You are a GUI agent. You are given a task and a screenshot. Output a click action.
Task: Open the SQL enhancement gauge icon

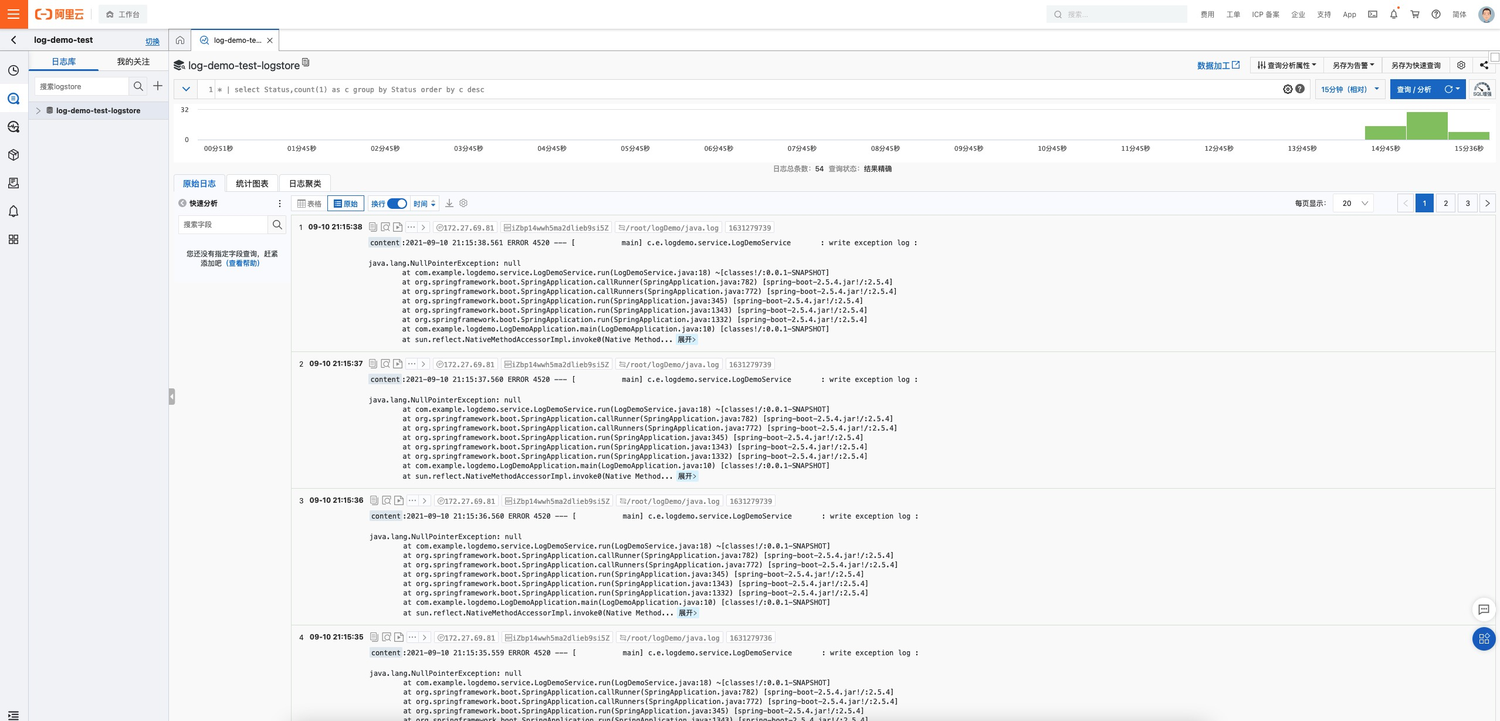1482,89
